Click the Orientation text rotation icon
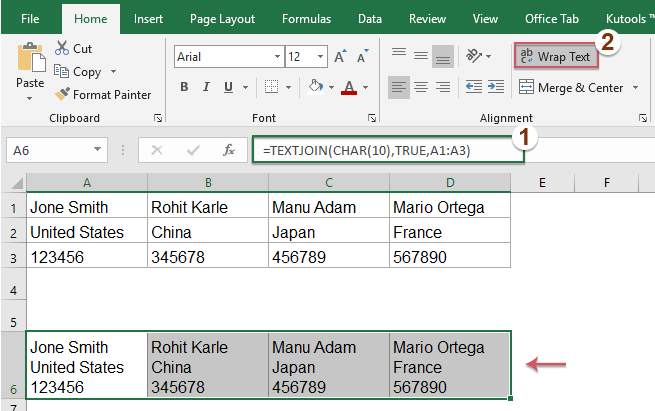Screen dimensions: 655x411 pyautogui.click(x=474, y=56)
